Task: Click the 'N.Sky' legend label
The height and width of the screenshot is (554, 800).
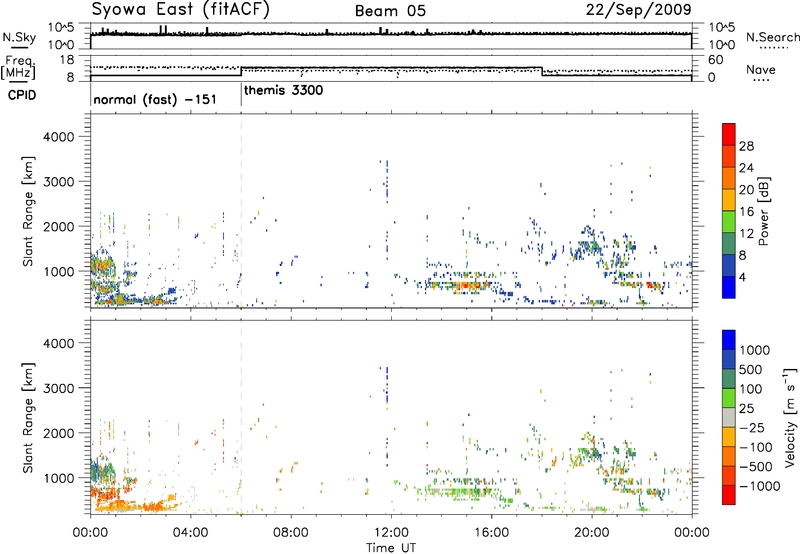Action: [19, 37]
